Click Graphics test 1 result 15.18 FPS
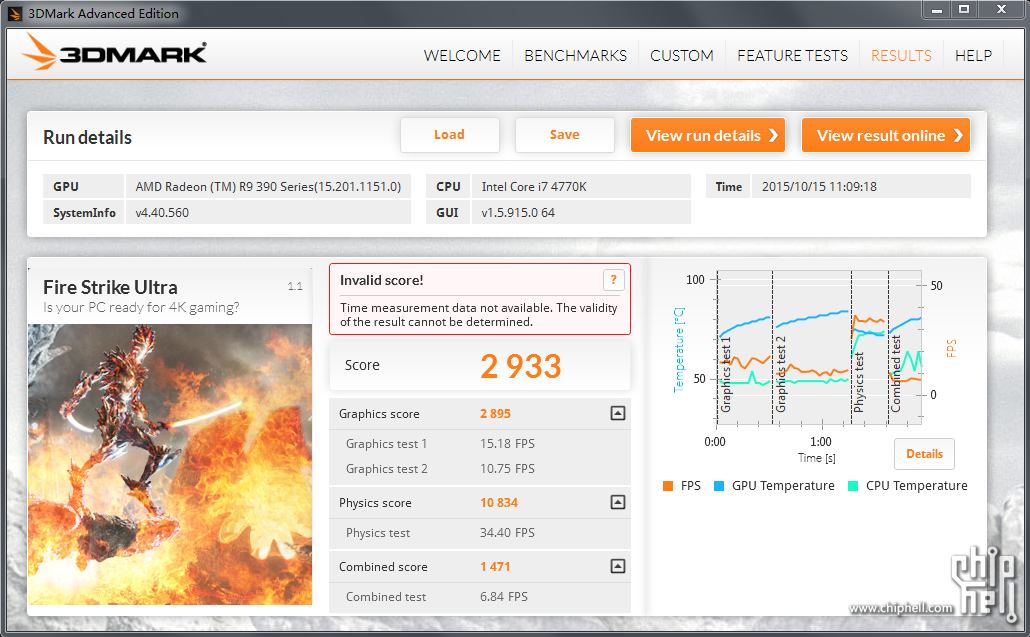This screenshot has height=637, width=1030. pos(507,444)
